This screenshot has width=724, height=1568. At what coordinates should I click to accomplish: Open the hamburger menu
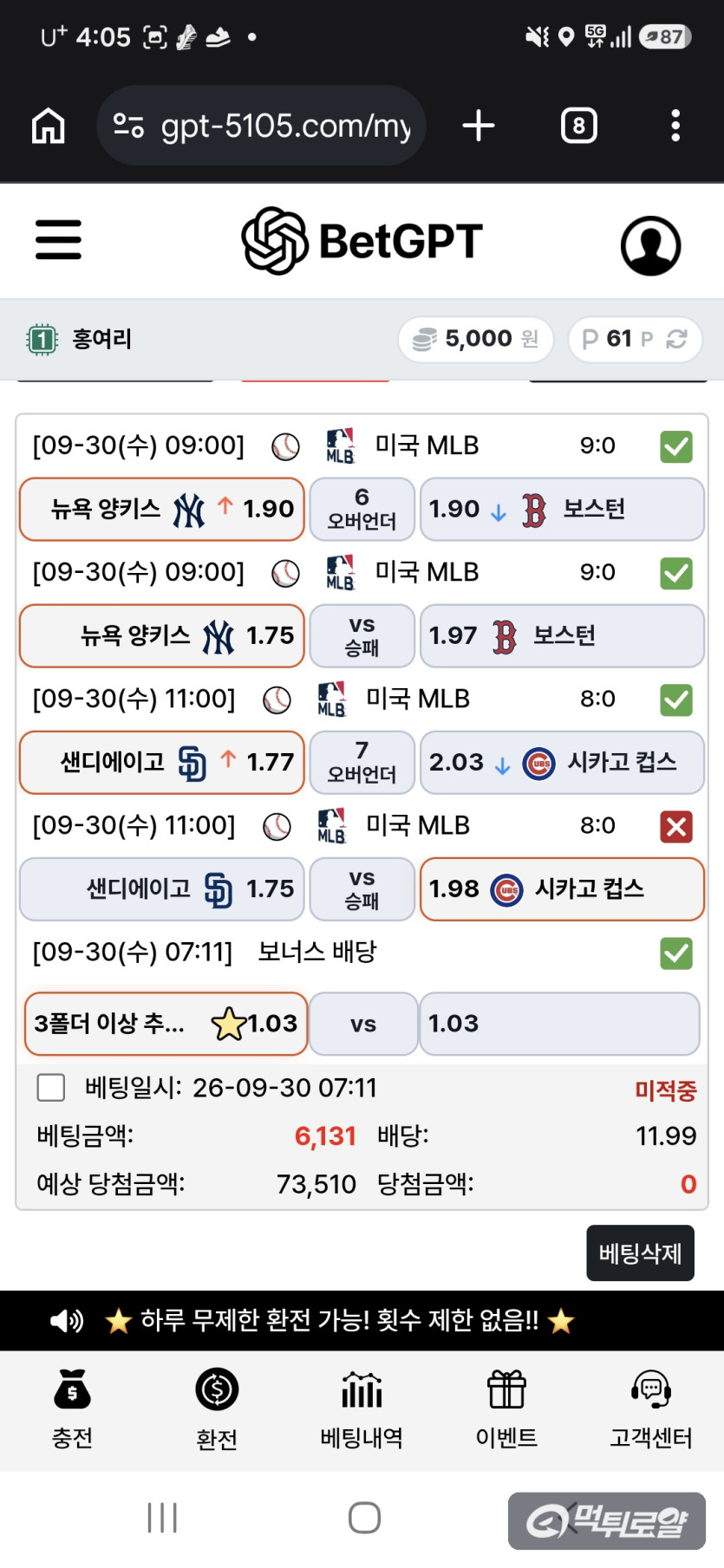coord(58,240)
